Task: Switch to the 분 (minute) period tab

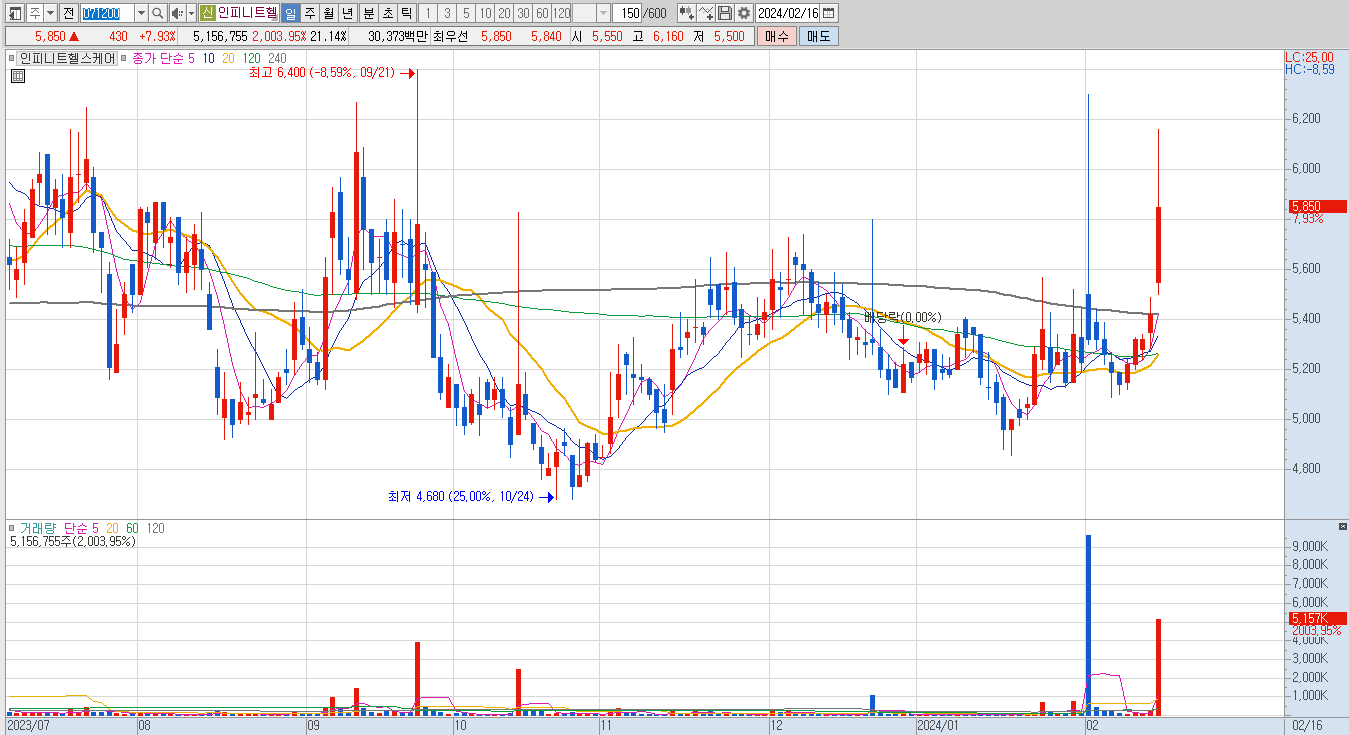Action: 368,13
